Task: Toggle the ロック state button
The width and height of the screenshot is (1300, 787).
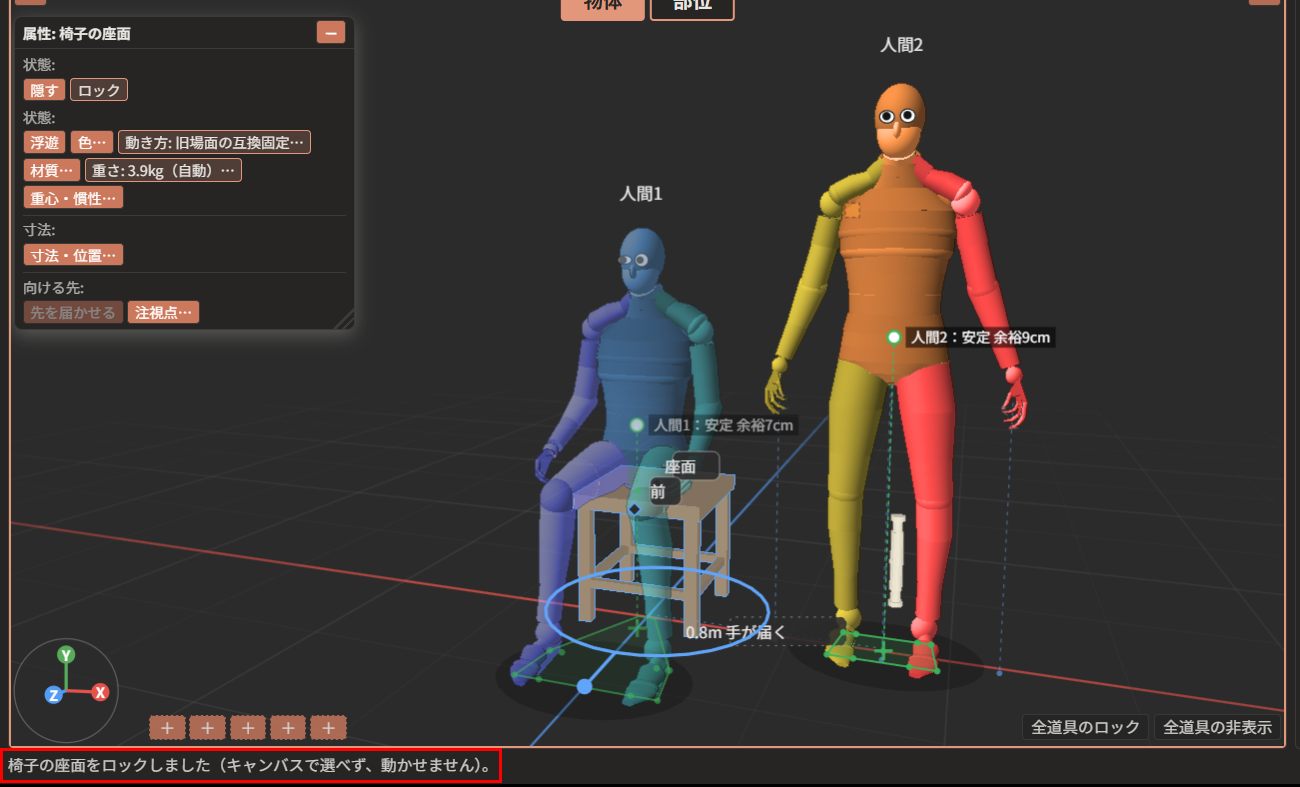Action: [99, 90]
